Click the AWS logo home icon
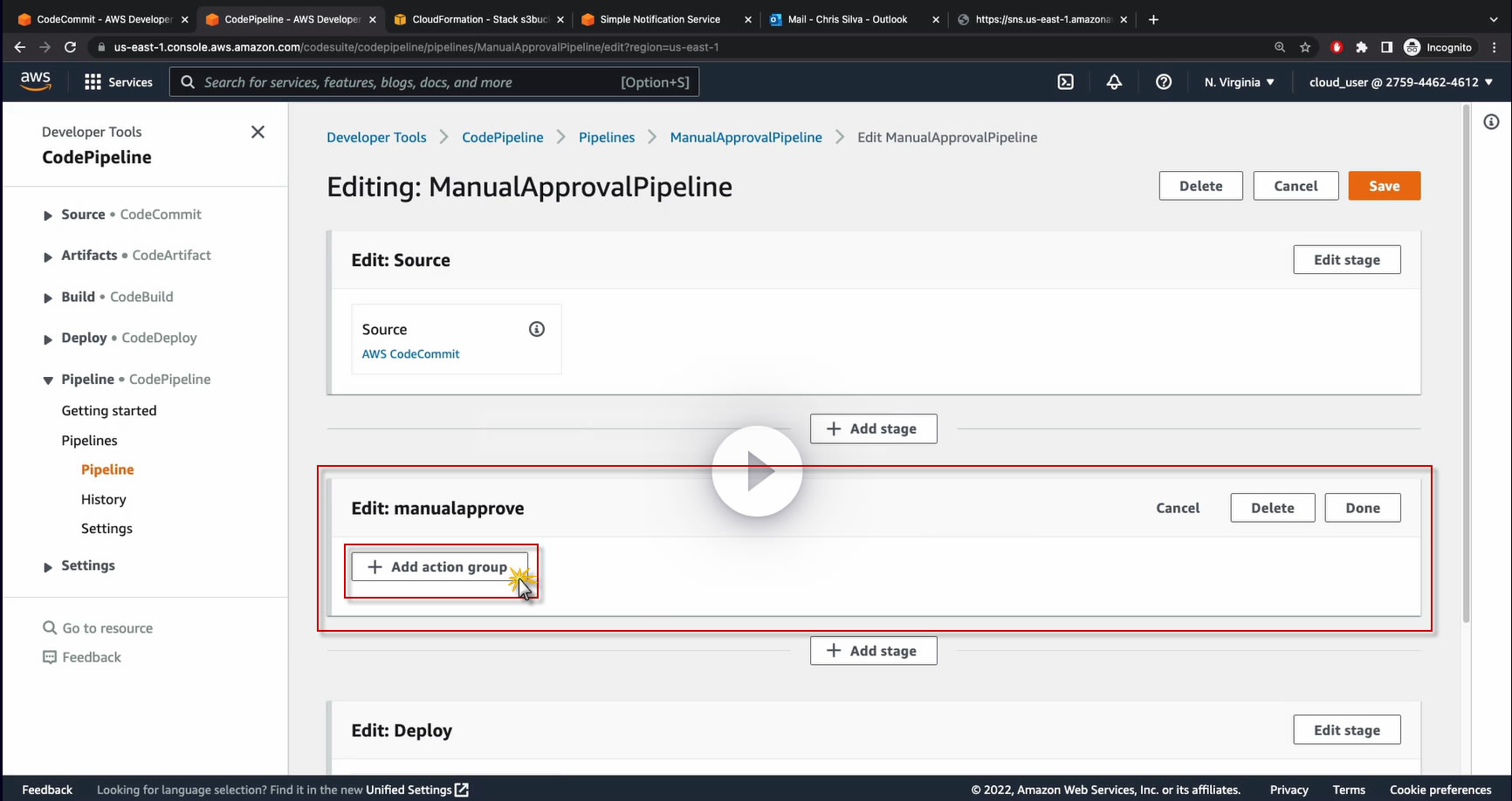 click(36, 81)
